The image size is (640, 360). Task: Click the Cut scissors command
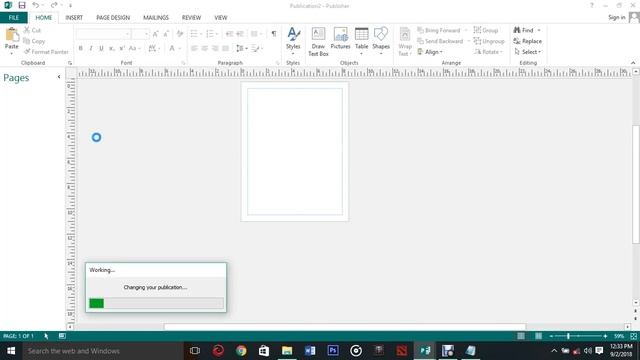click(32, 30)
